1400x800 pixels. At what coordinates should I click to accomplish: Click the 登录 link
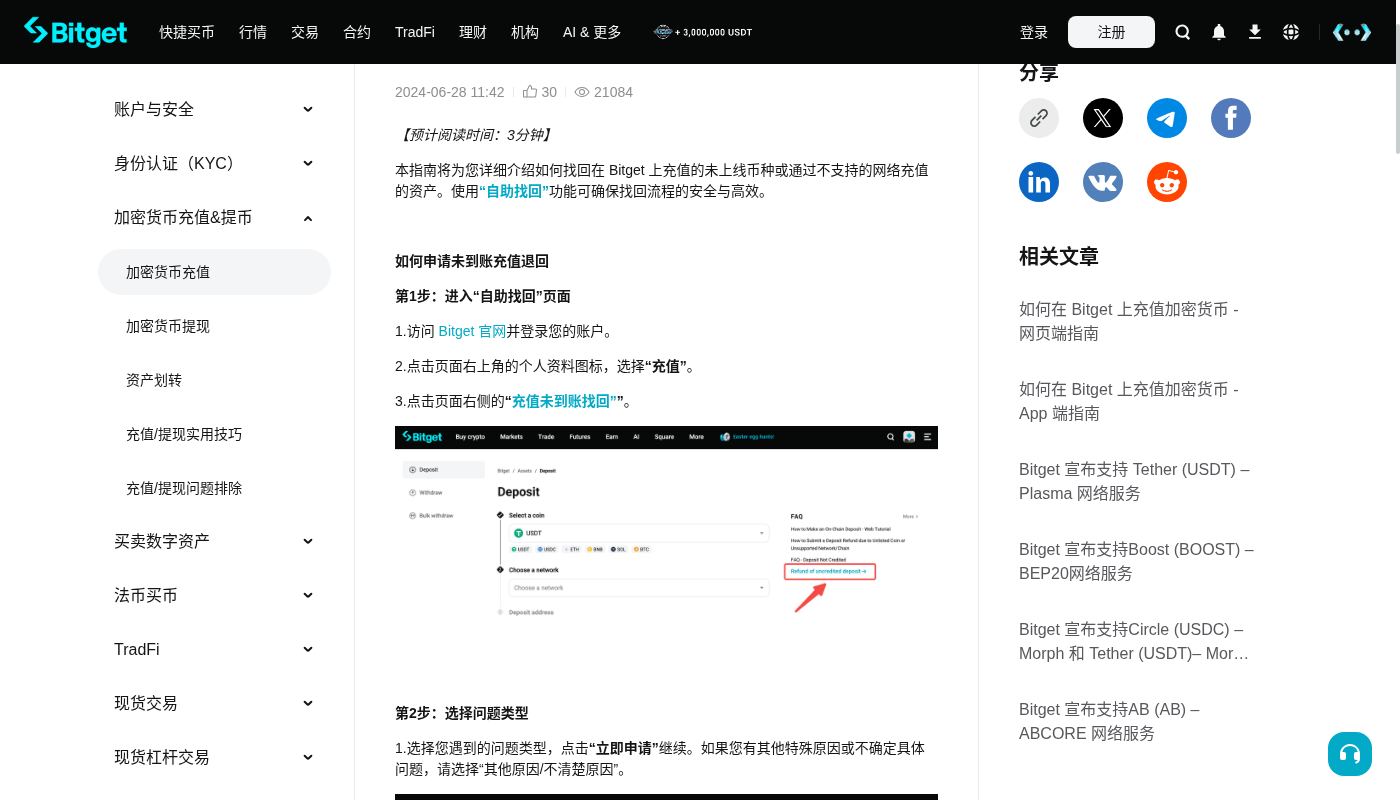tap(1034, 32)
